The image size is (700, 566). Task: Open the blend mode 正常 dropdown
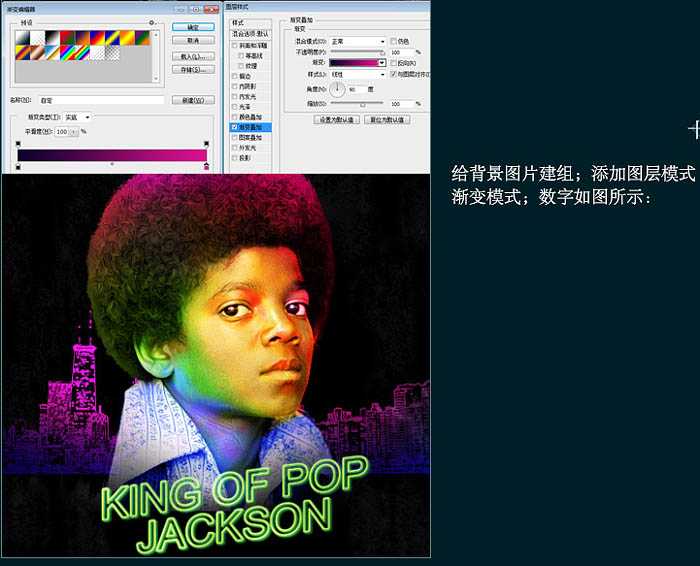pos(358,42)
